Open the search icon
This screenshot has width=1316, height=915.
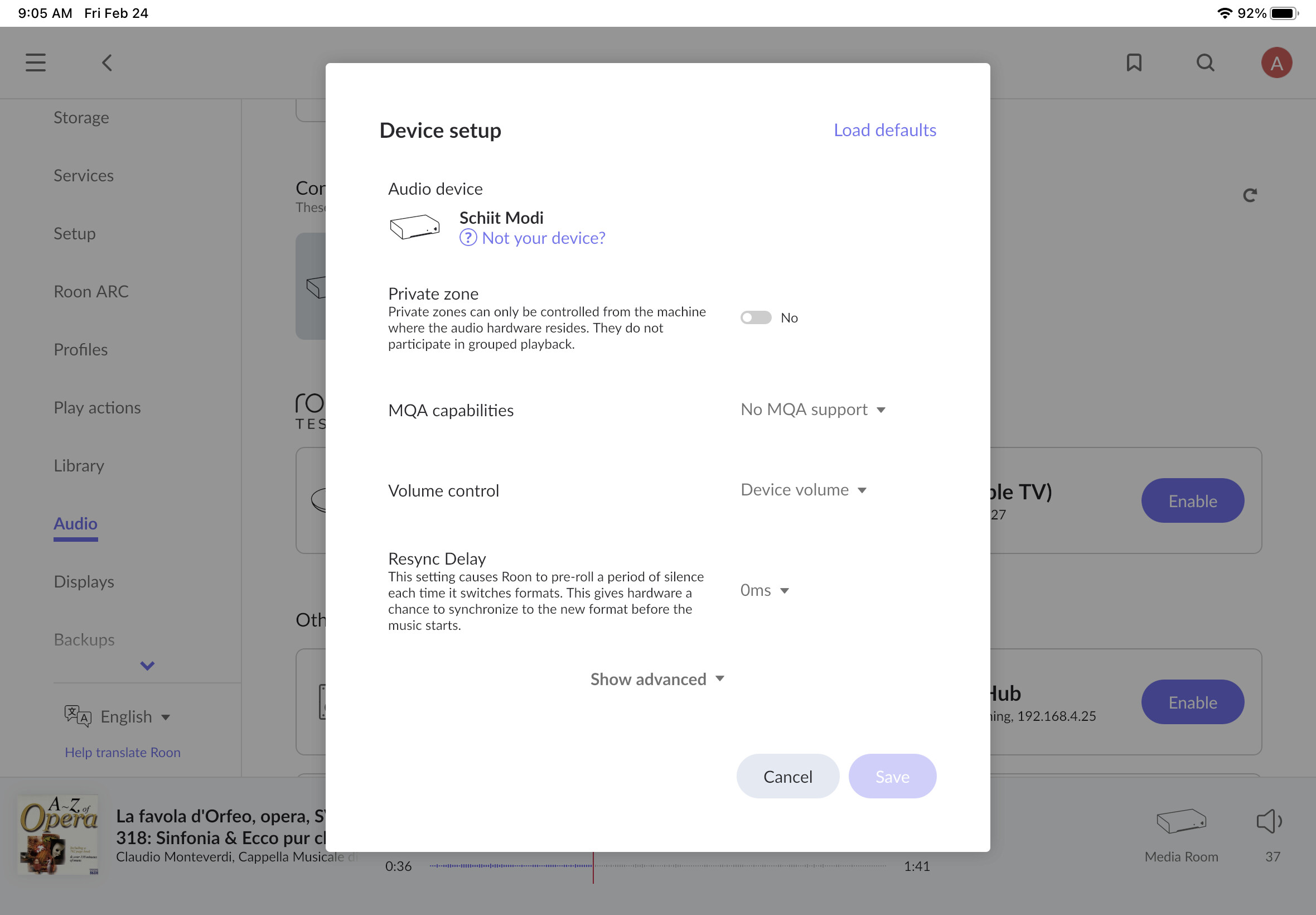1205,62
